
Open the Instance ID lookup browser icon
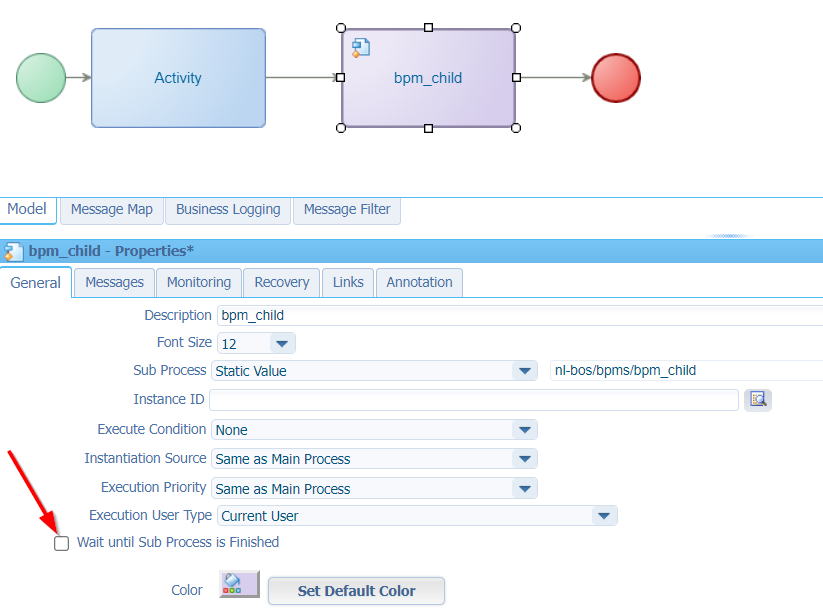[x=757, y=399]
